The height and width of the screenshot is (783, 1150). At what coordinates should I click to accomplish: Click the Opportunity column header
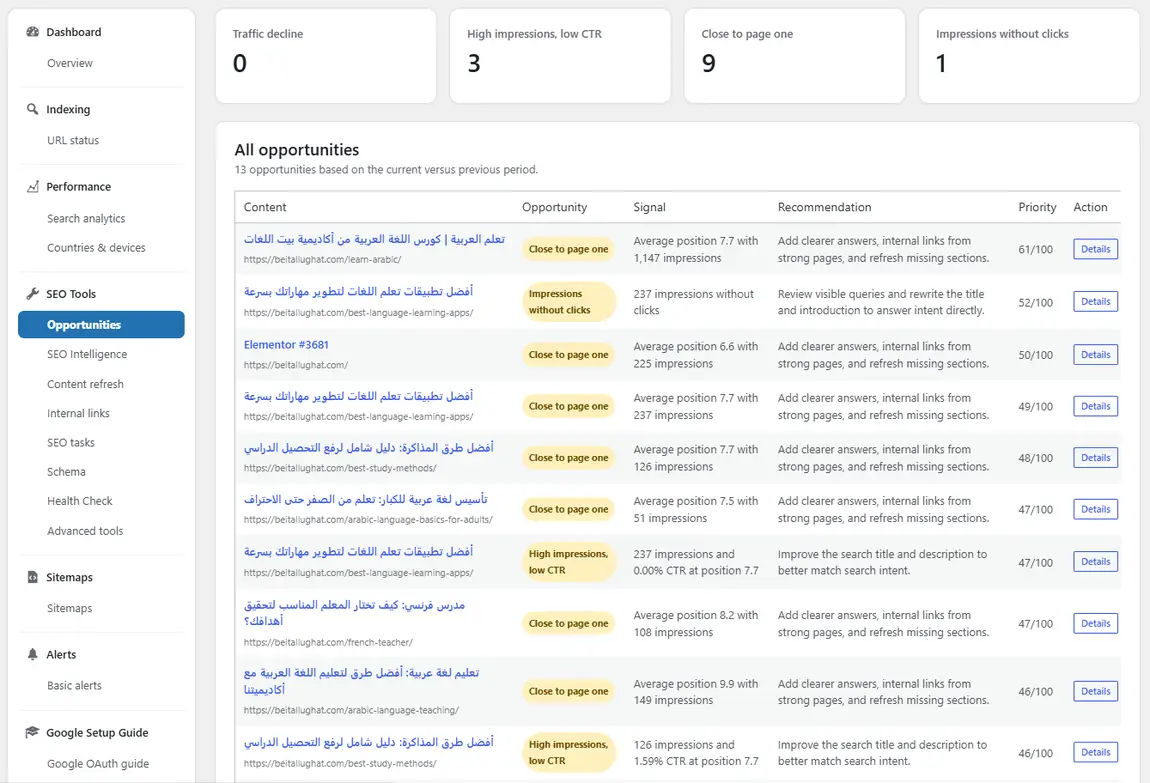click(554, 207)
